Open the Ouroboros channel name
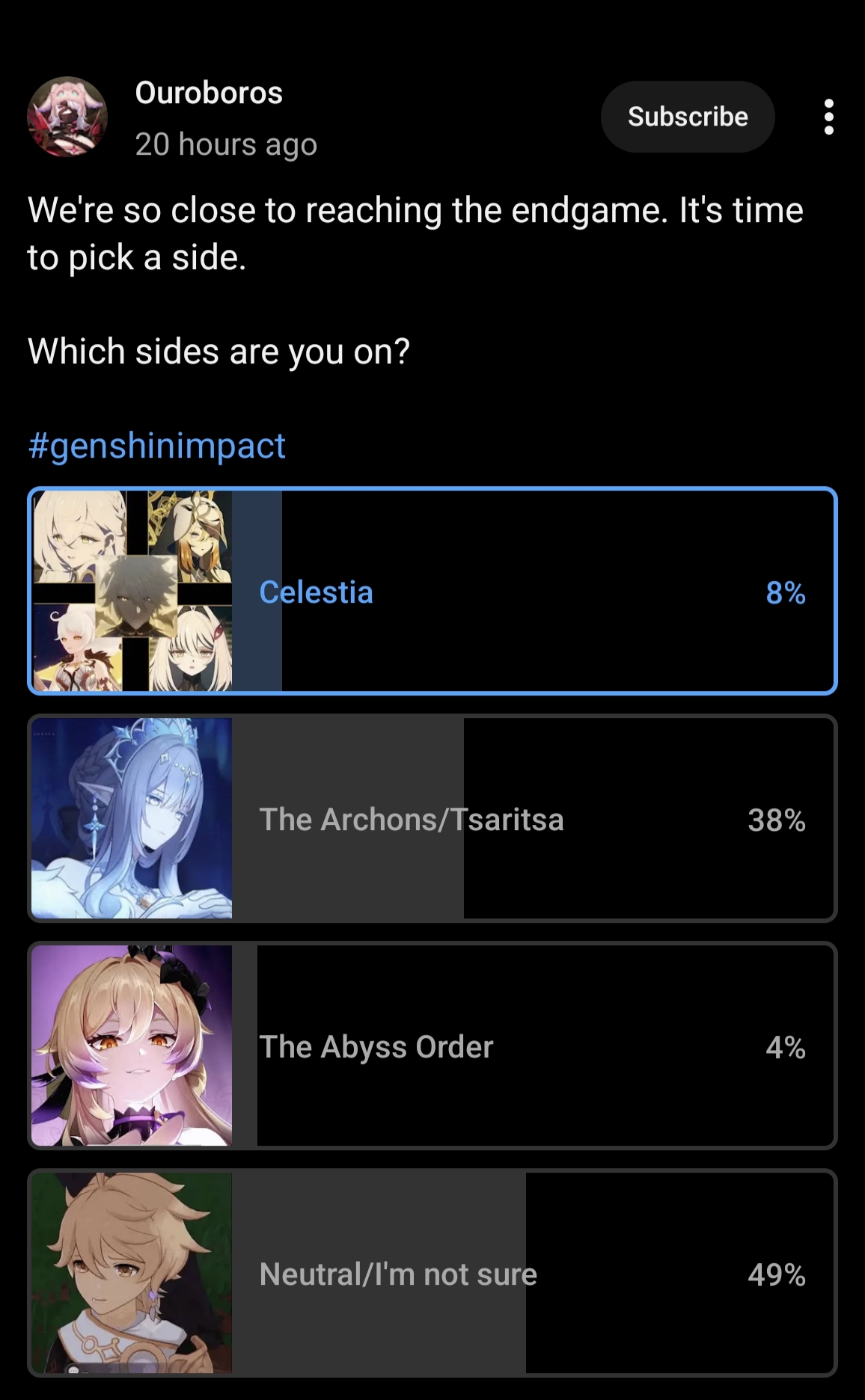865x1400 pixels. point(209,93)
